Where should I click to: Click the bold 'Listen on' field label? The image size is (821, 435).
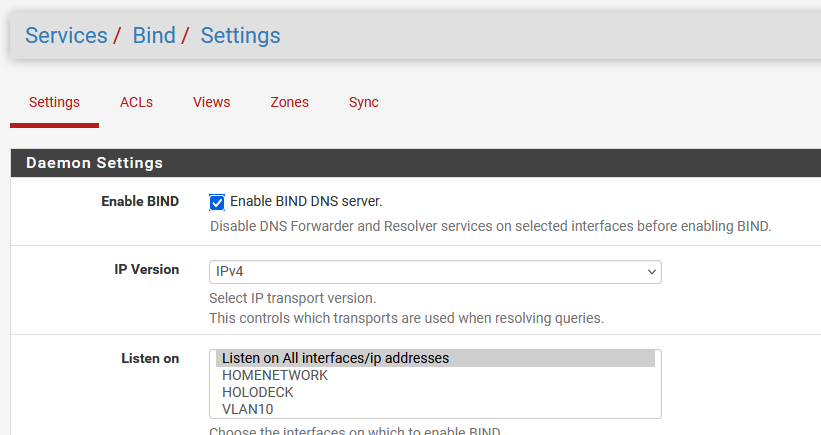[x=150, y=358]
